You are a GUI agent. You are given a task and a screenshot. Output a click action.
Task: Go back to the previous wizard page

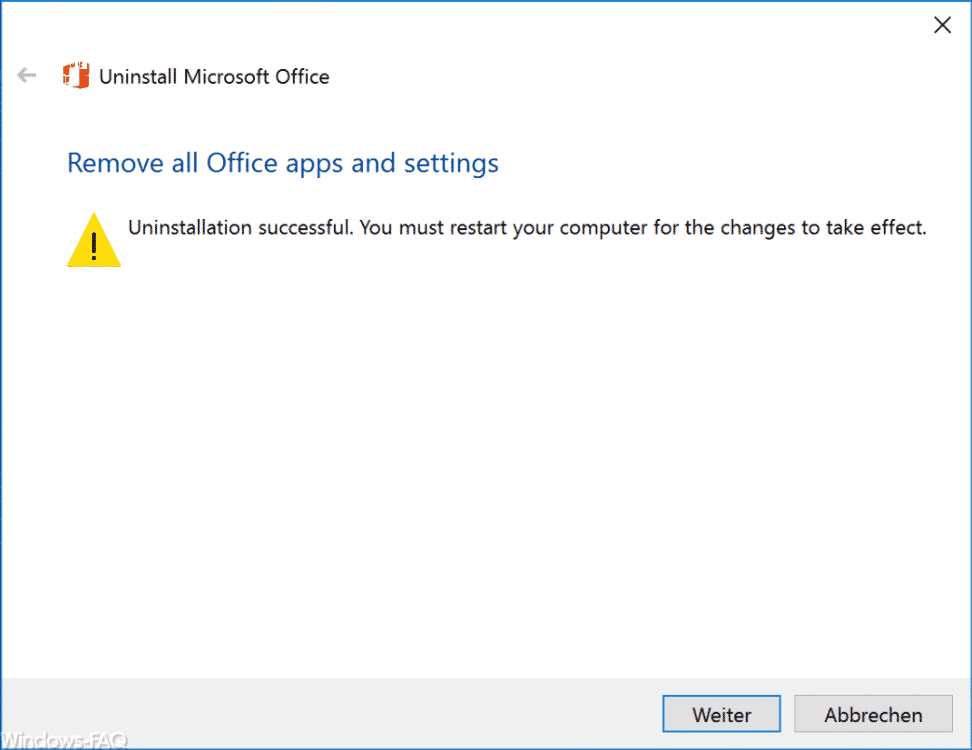pos(27,76)
